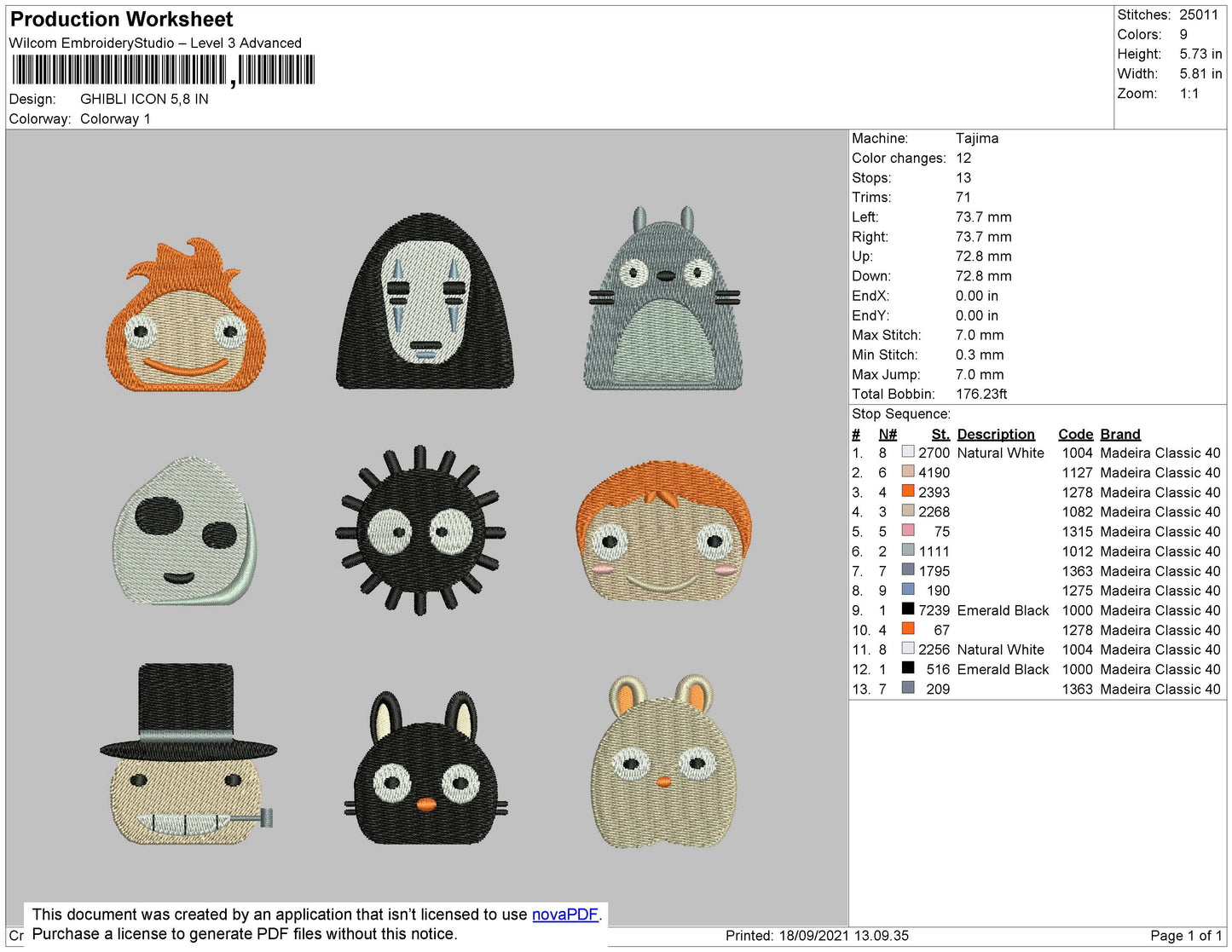1232x952 pixels.
Task: Select the 'Stop Sequence:' heading
Action: [901, 413]
